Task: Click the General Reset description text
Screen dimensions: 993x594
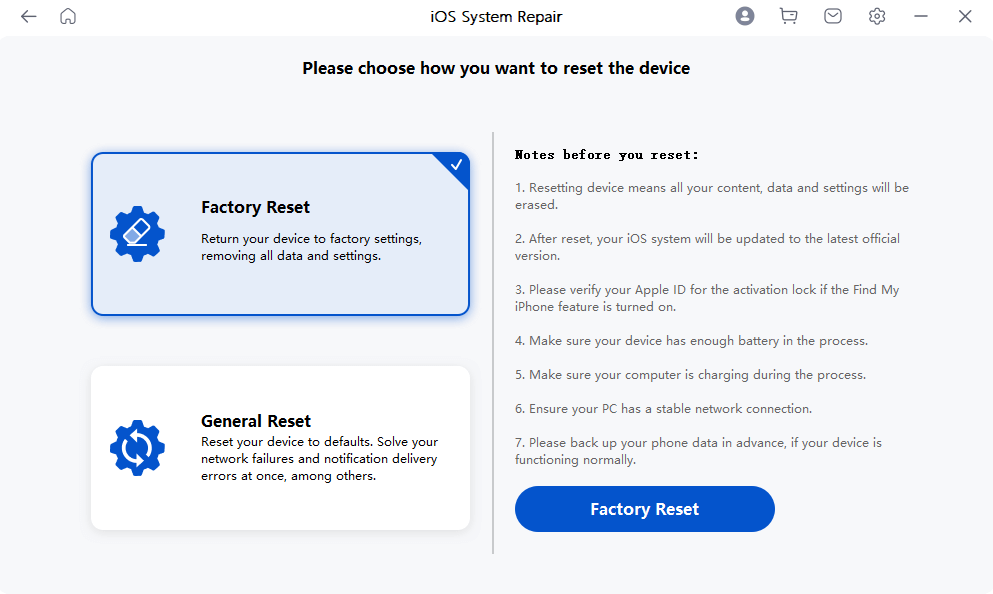Action: (320, 458)
